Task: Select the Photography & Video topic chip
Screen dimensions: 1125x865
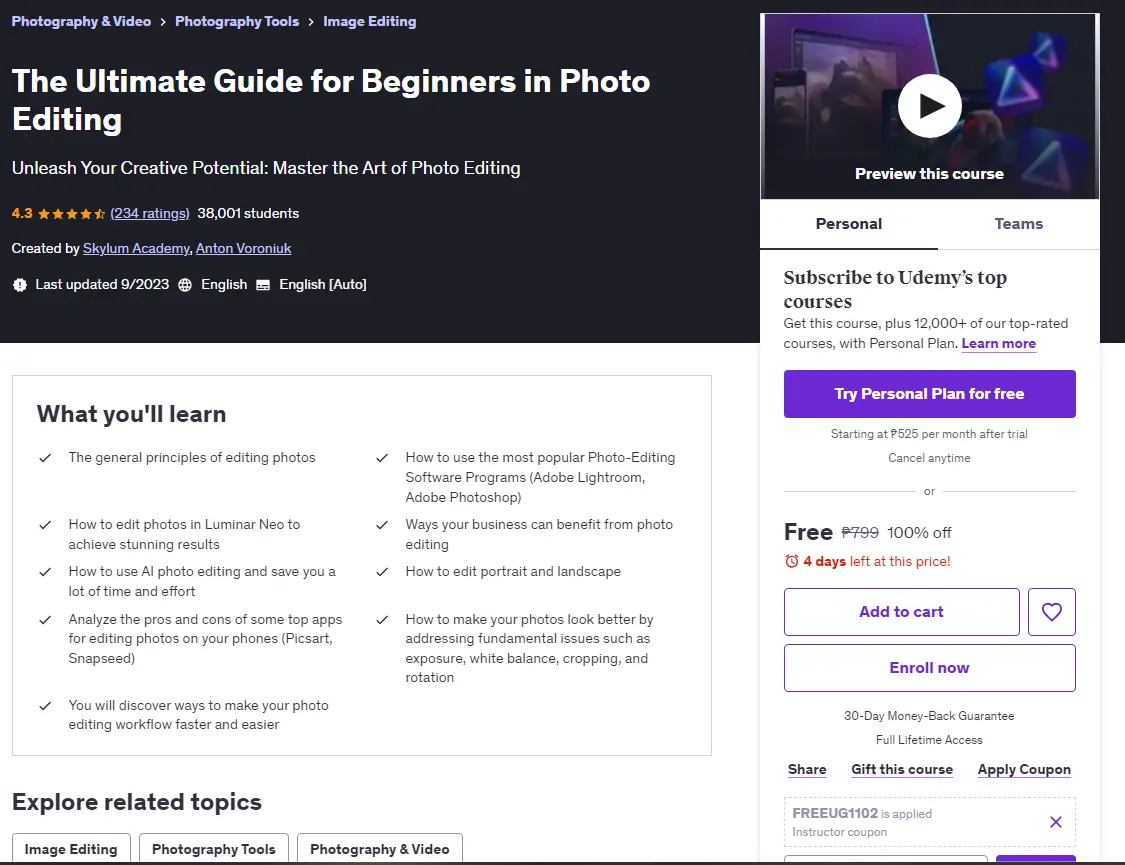Action: point(380,849)
